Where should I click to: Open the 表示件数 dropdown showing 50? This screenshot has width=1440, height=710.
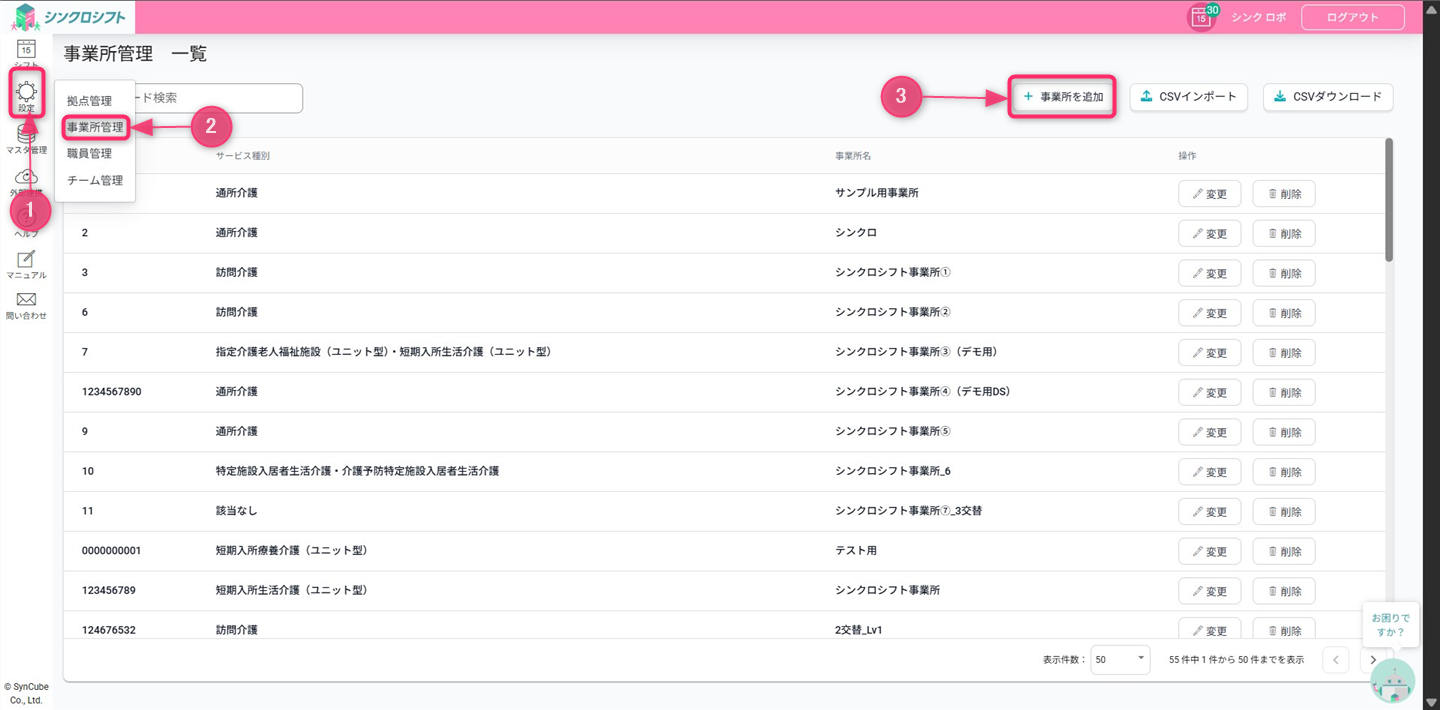1119,660
